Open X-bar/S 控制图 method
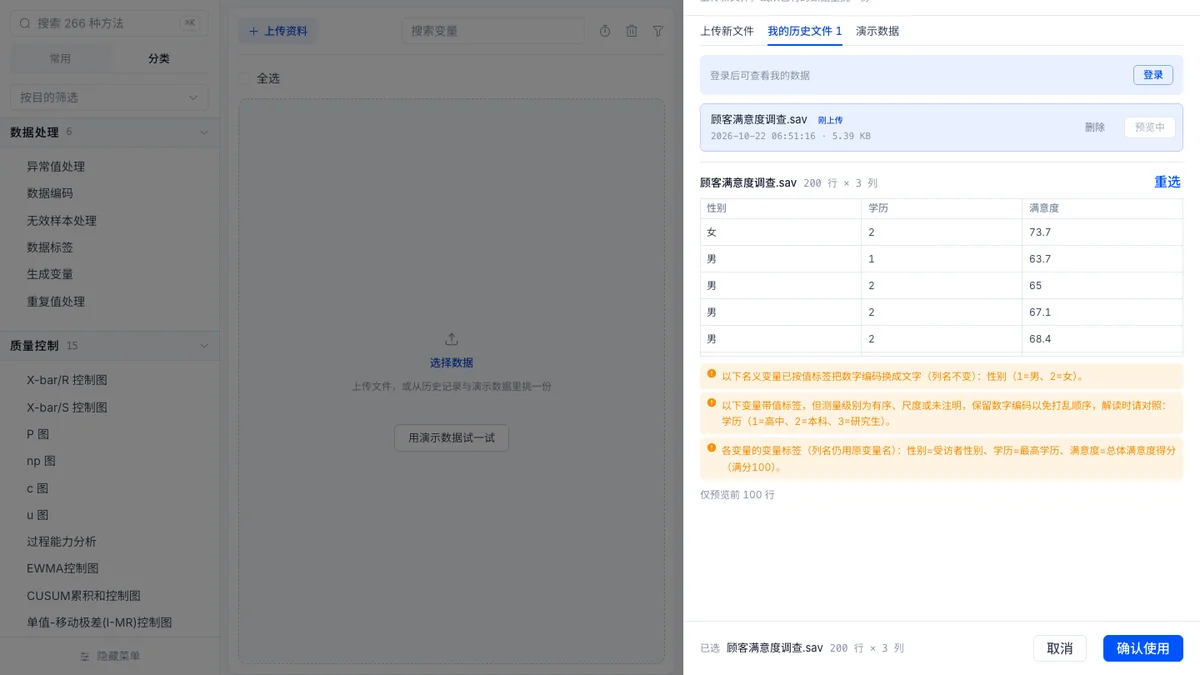This screenshot has width=1200, height=675. [x=67, y=408]
